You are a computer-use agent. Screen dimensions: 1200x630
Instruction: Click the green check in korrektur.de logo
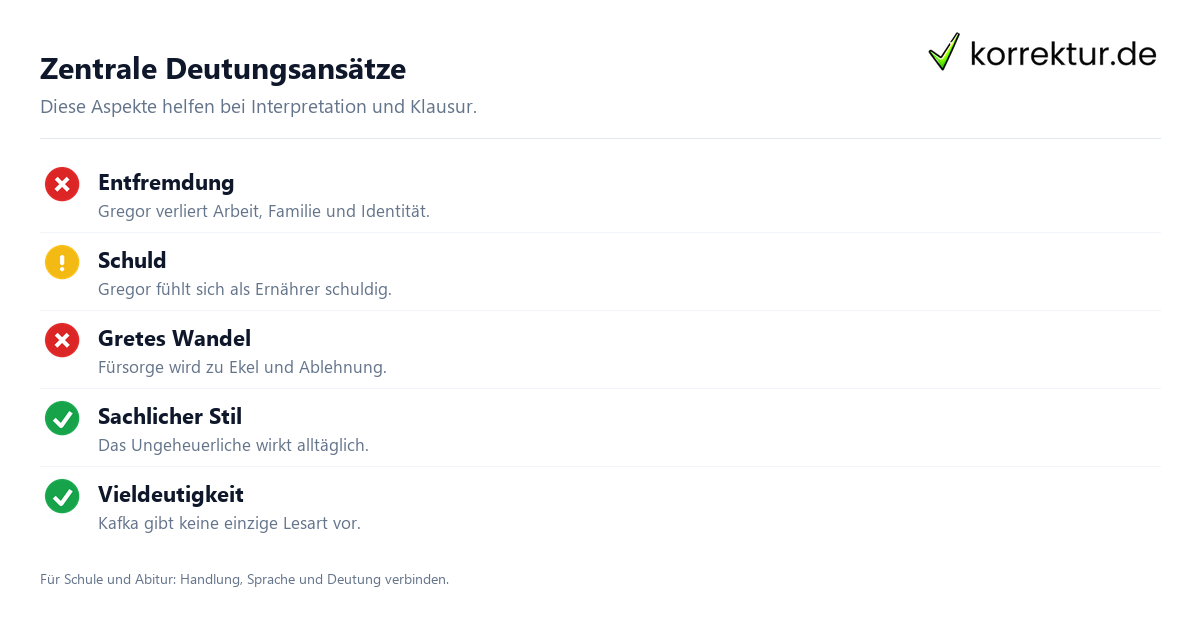(x=944, y=52)
